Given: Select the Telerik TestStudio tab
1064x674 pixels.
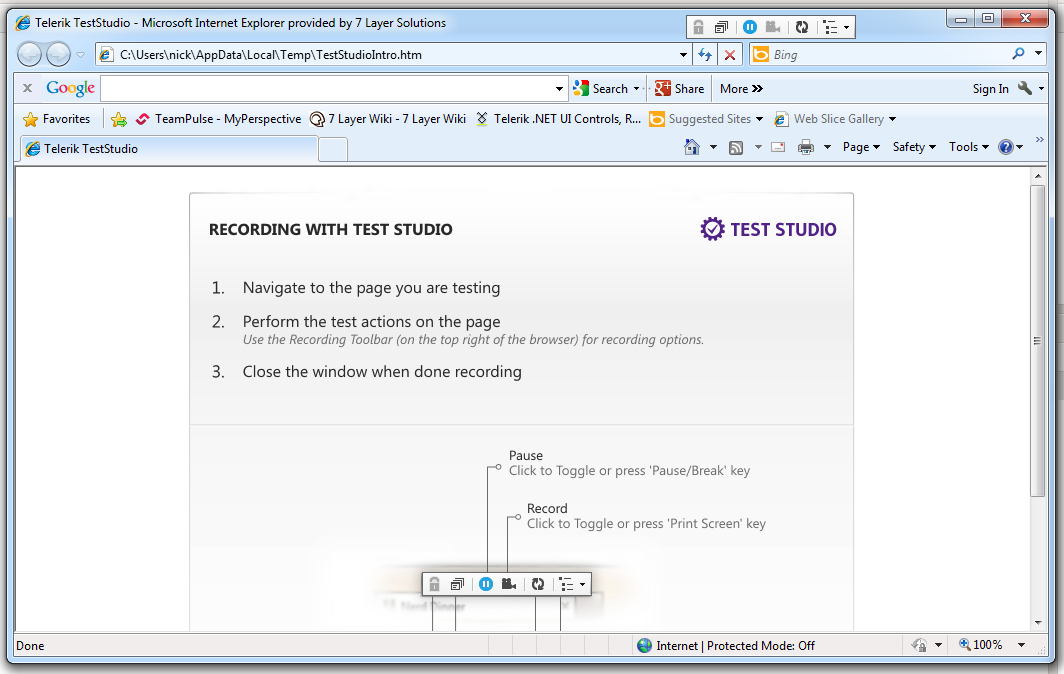Looking at the screenshot, I should [168, 149].
